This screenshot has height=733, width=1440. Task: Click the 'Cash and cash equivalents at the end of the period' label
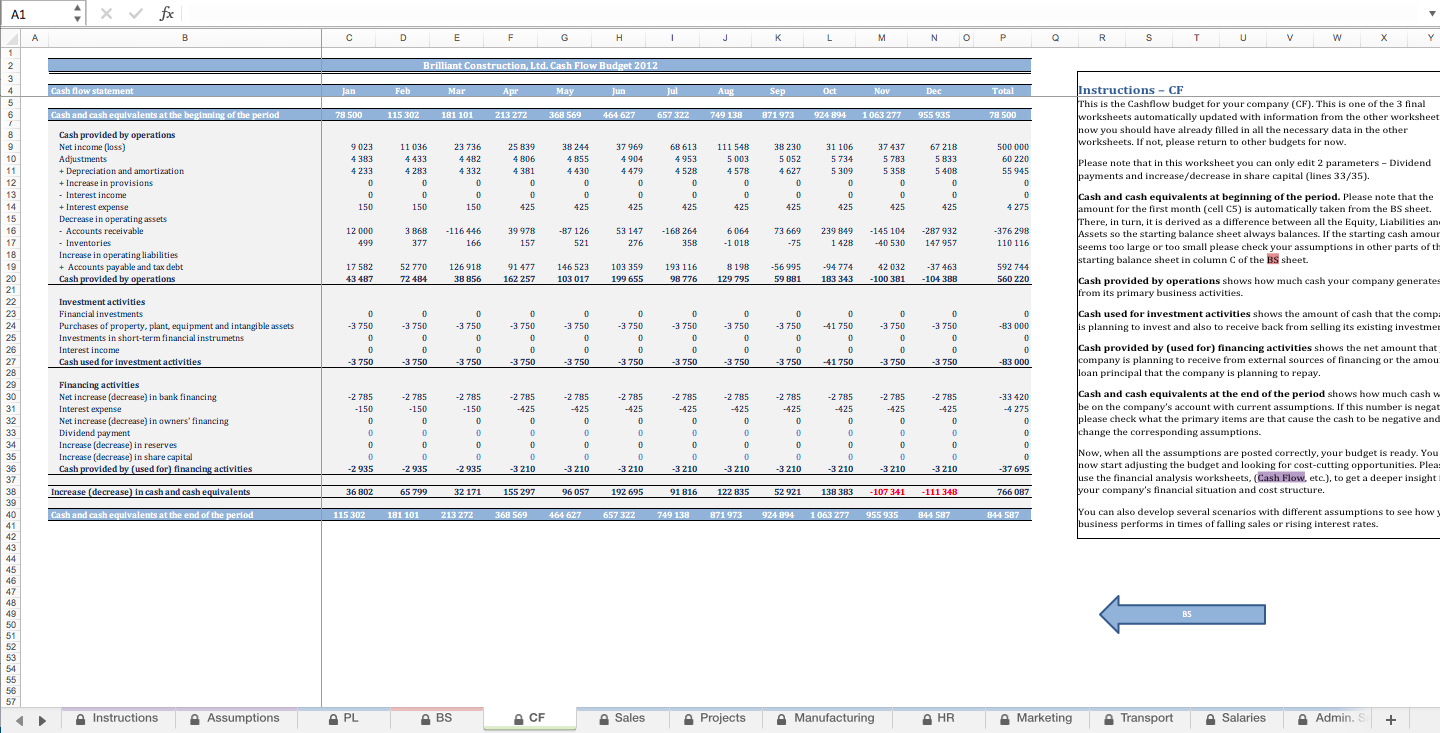coord(152,515)
